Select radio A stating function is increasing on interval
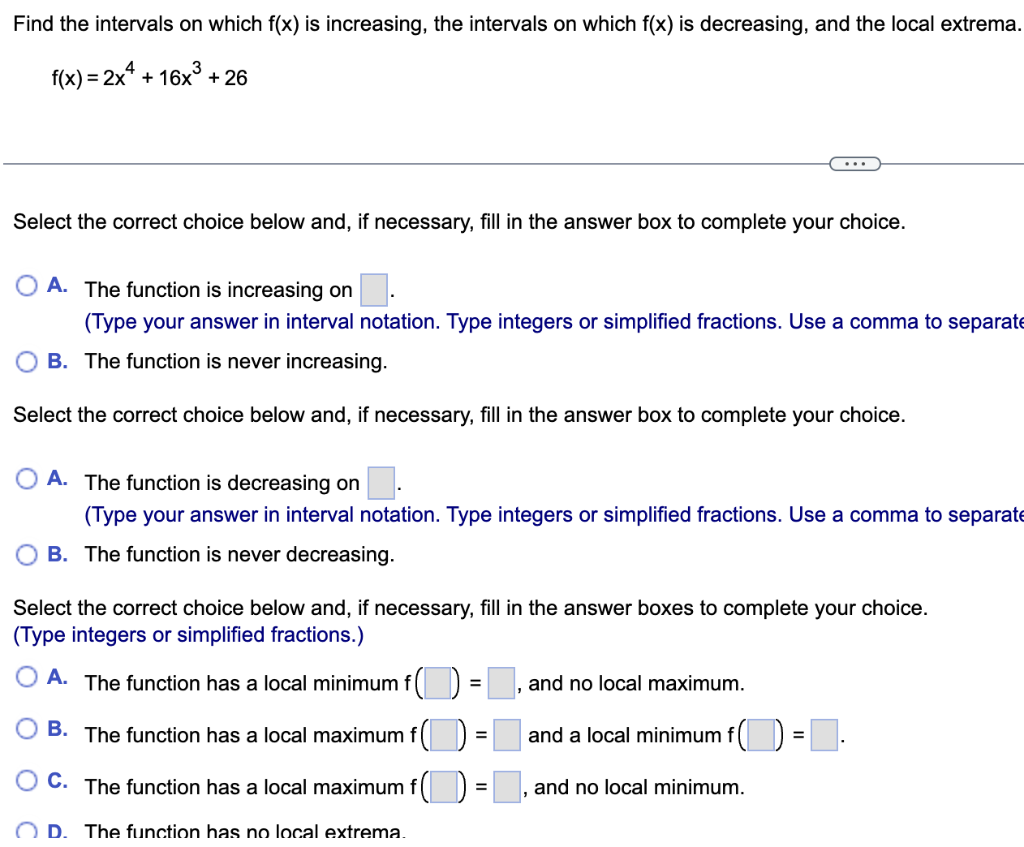This screenshot has width=1024, height=847. (27, 284)
